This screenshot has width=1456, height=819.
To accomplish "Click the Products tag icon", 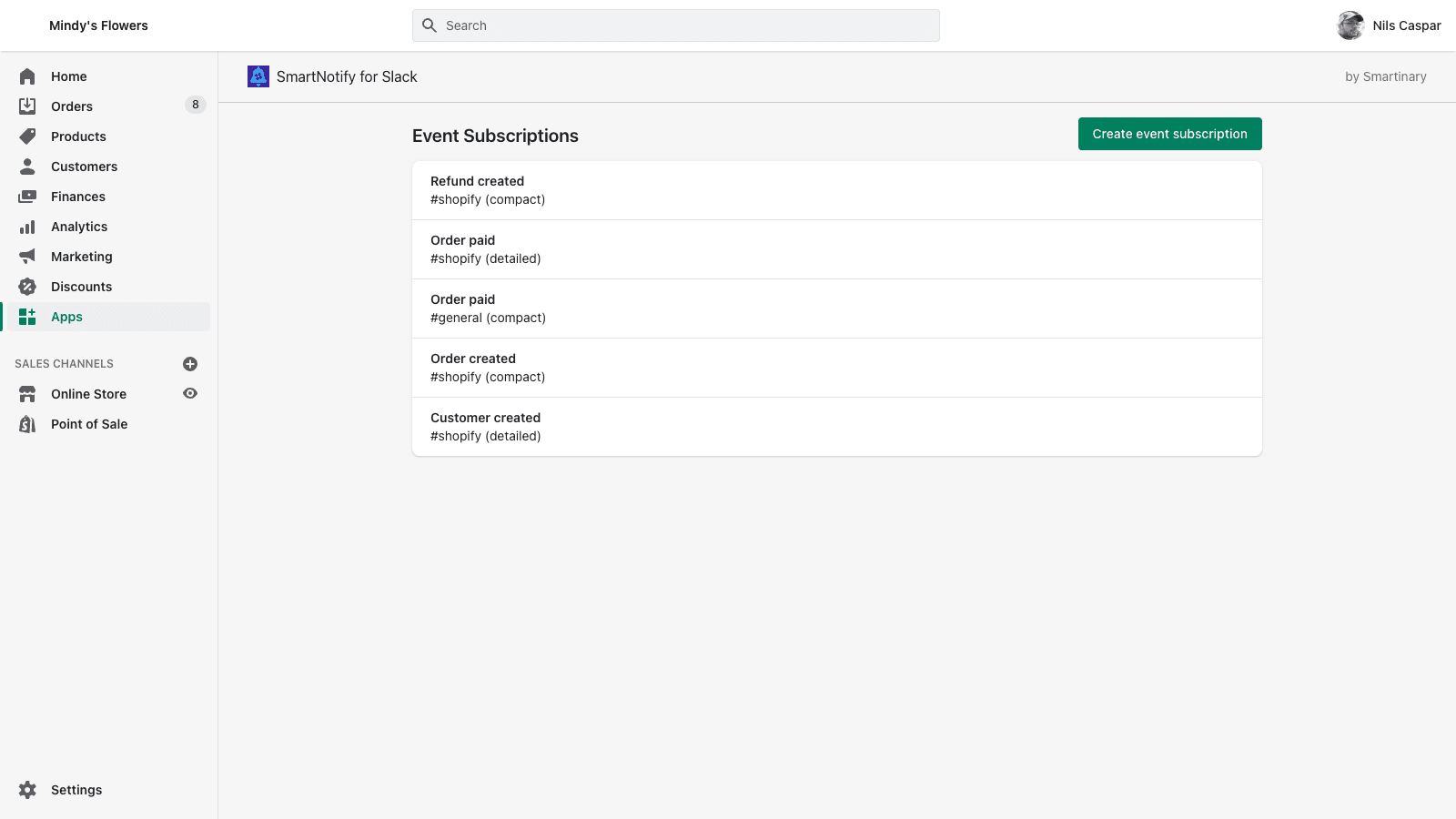I will (x=27, y=136).
